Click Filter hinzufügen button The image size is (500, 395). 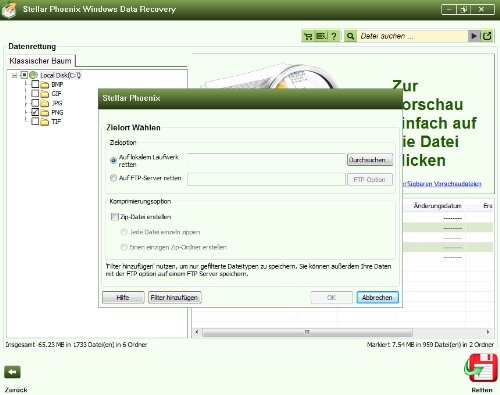(x=175, y=297)
